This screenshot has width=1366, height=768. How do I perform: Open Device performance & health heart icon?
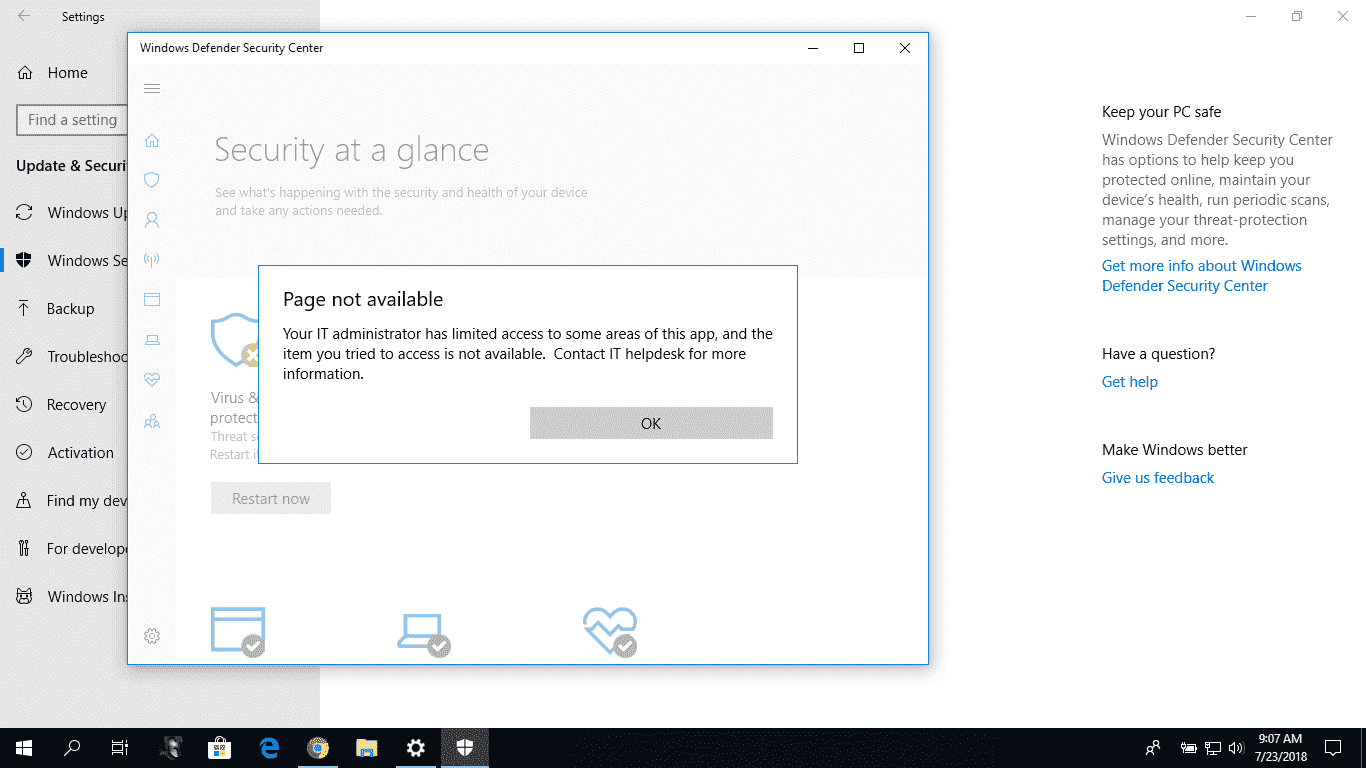pos(152,380)
